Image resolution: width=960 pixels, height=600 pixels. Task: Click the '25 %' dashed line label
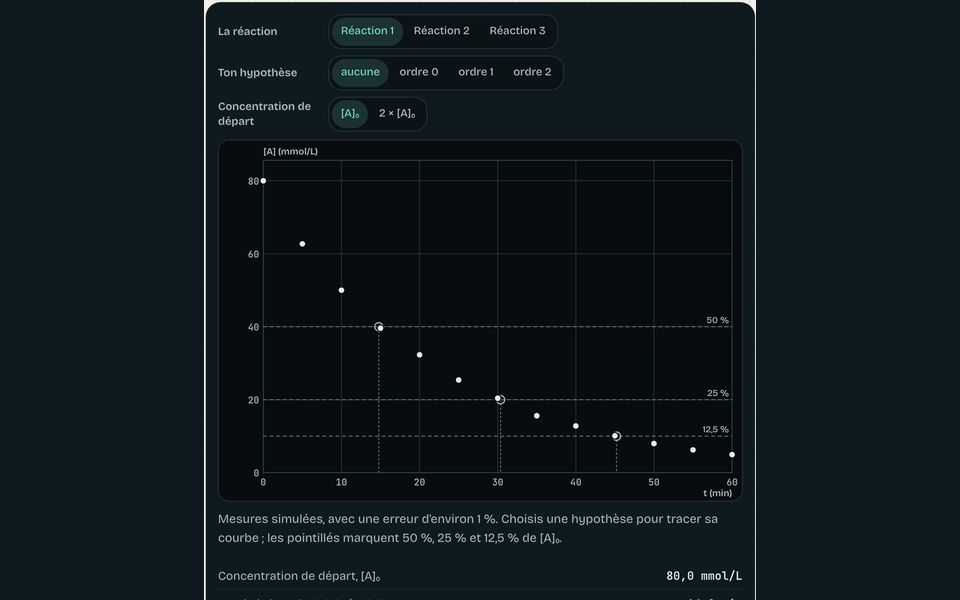(718, 393)
